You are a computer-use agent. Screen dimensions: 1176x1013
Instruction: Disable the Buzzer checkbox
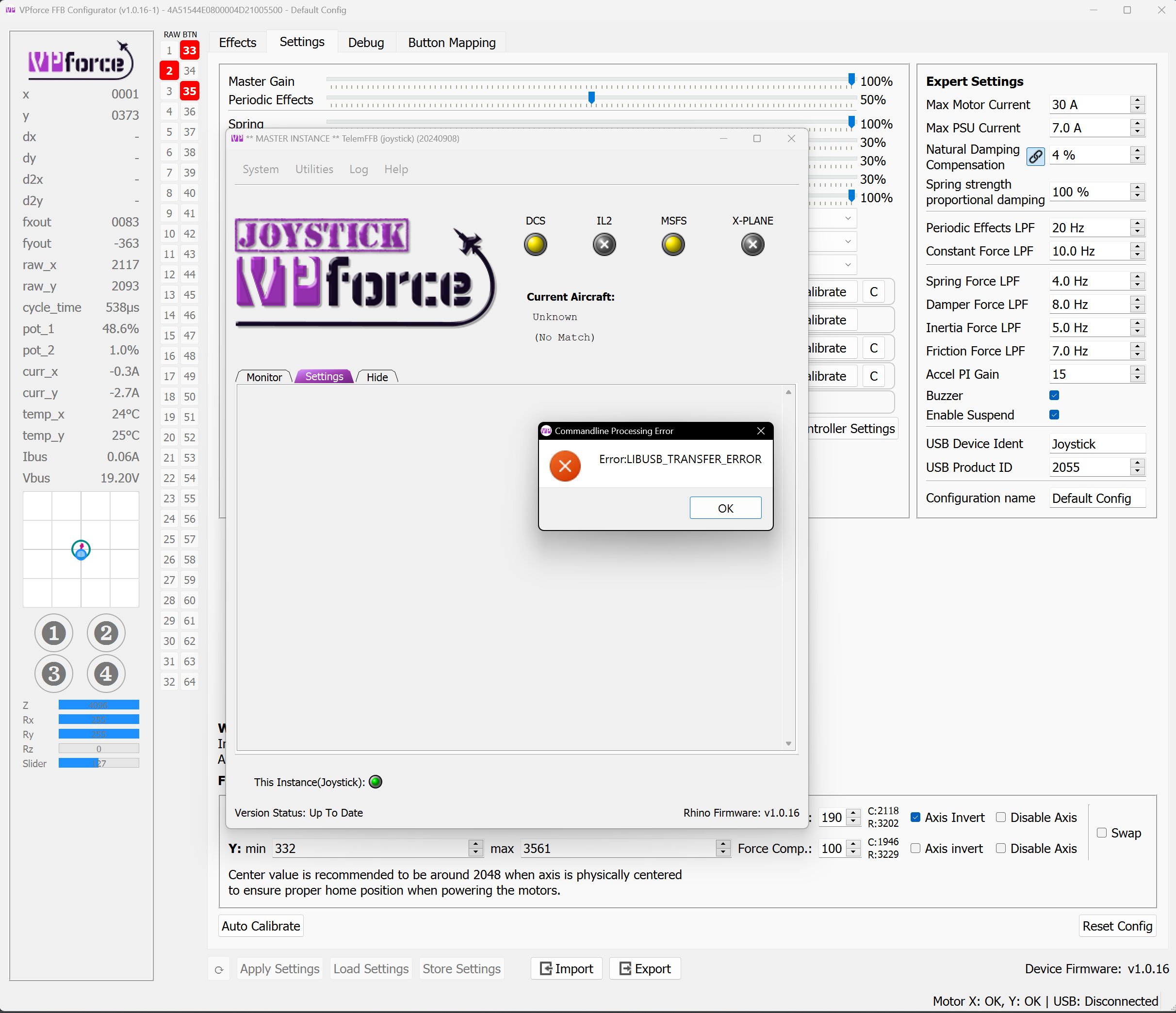tap(1054, 395)
